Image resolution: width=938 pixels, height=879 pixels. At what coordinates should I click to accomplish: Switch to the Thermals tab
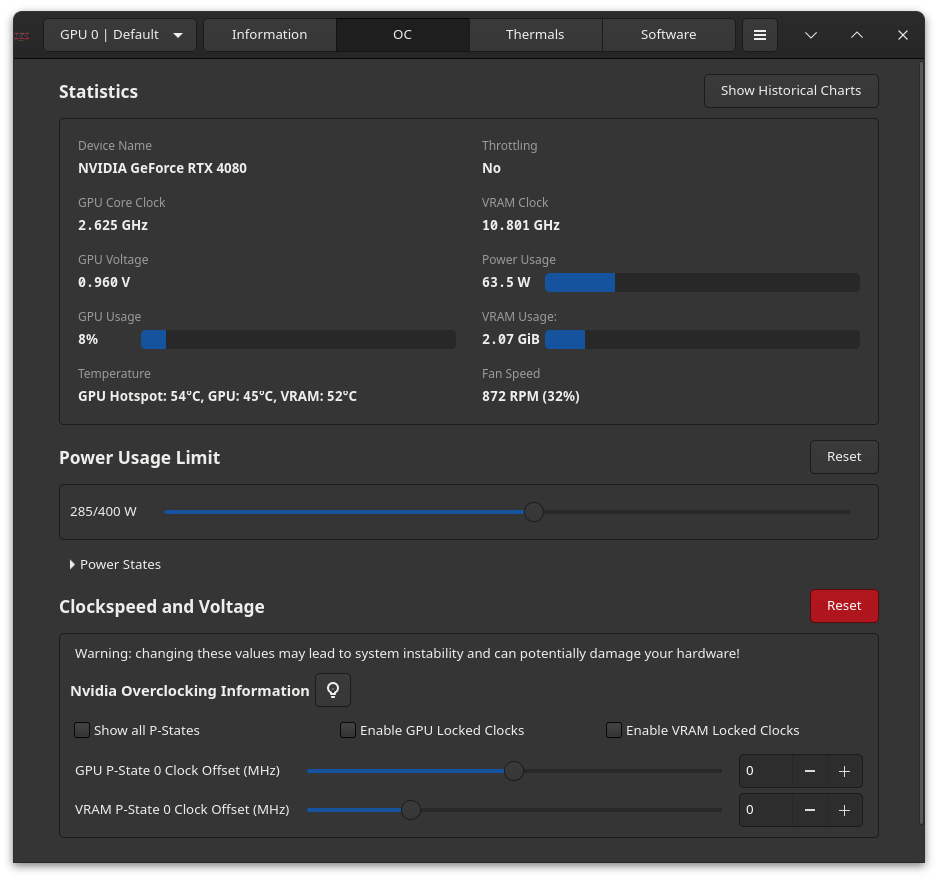click(535, 34)
